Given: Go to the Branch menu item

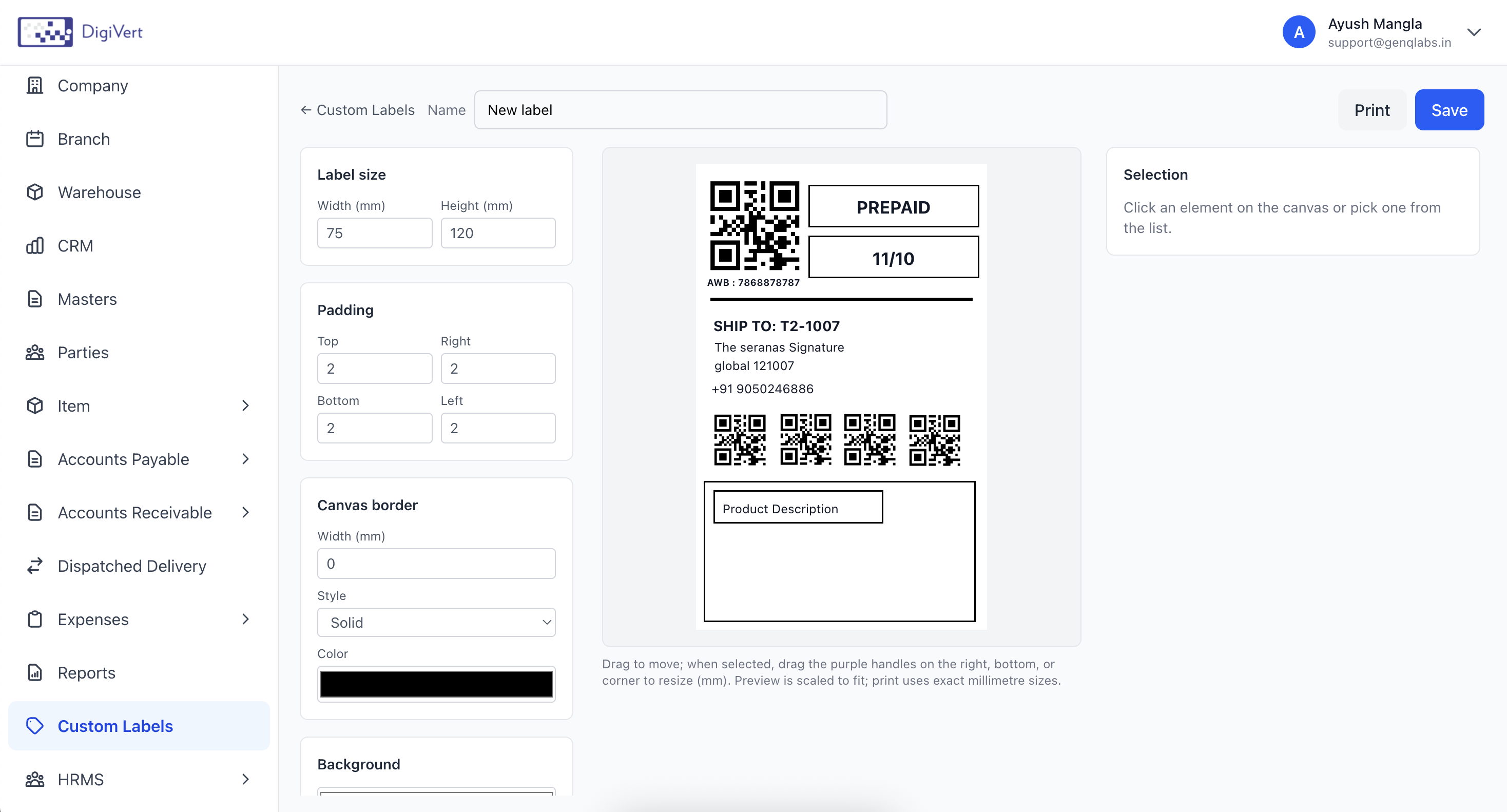Looking at the screenshot, I should 84,139.
